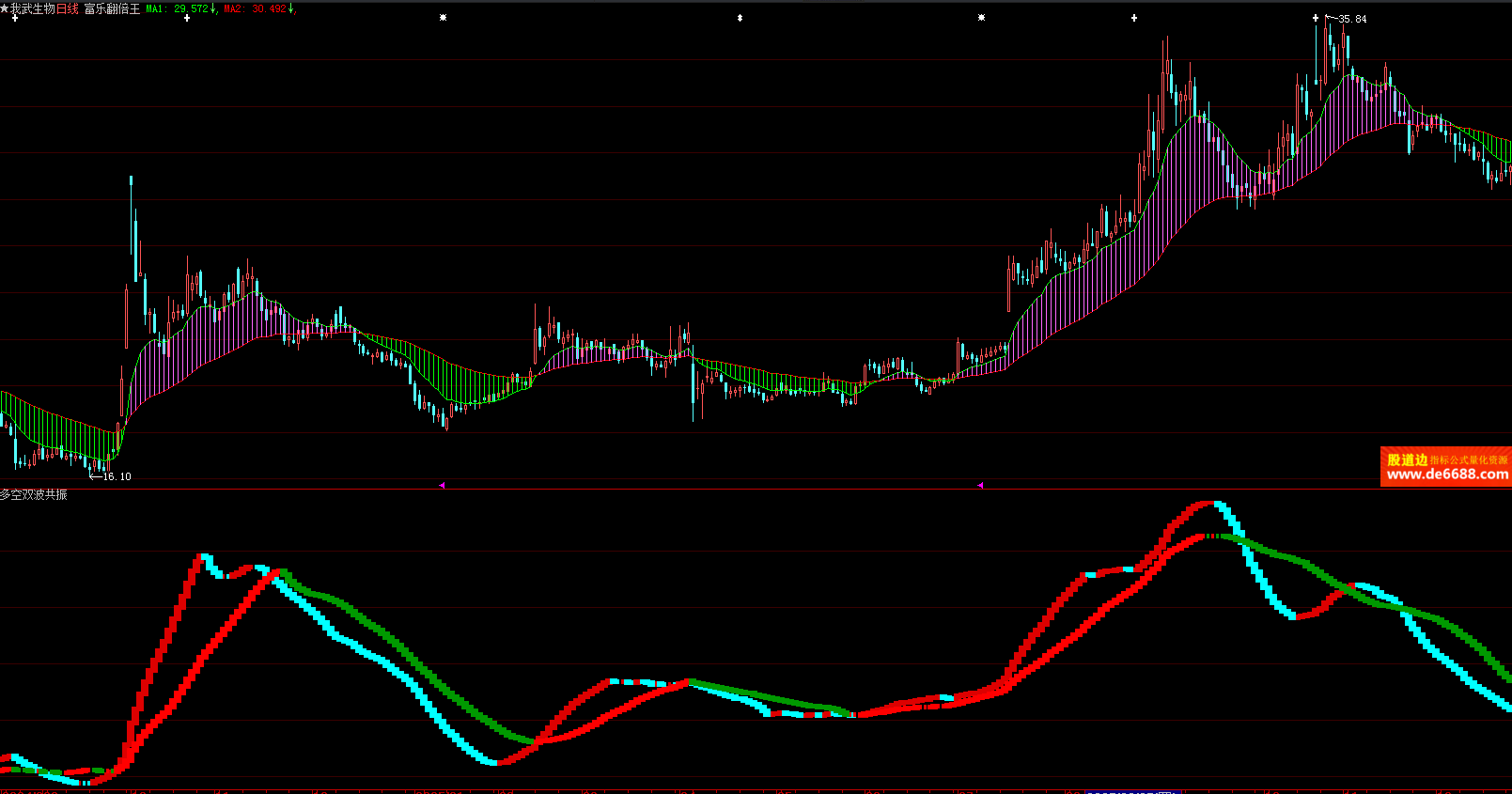Screen dimensions: 1512x794
Task: Click the 35.84 highest price label
Action: pyautogui.click(x=1352, y=19)
